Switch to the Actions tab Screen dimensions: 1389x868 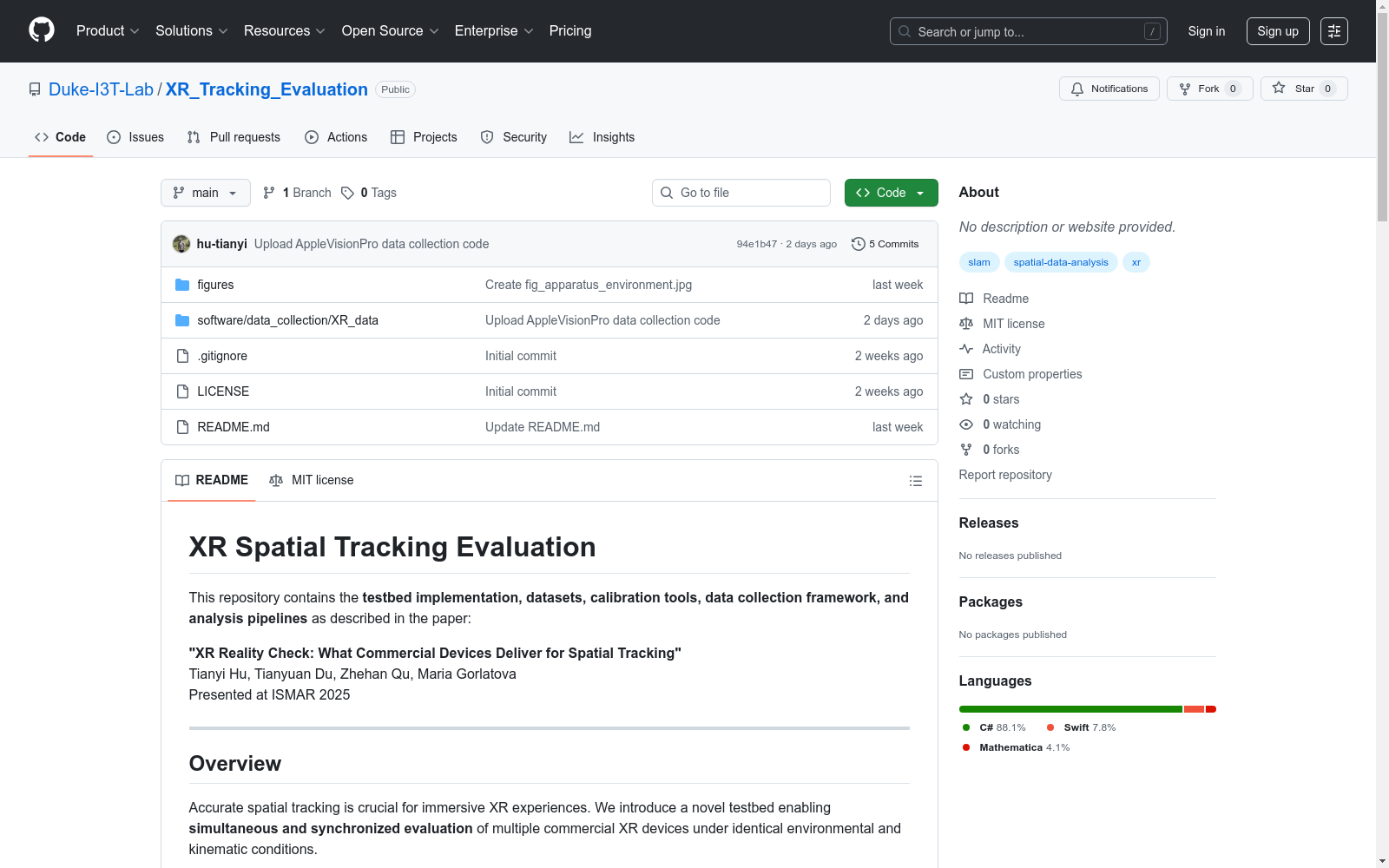coord(336,137)
